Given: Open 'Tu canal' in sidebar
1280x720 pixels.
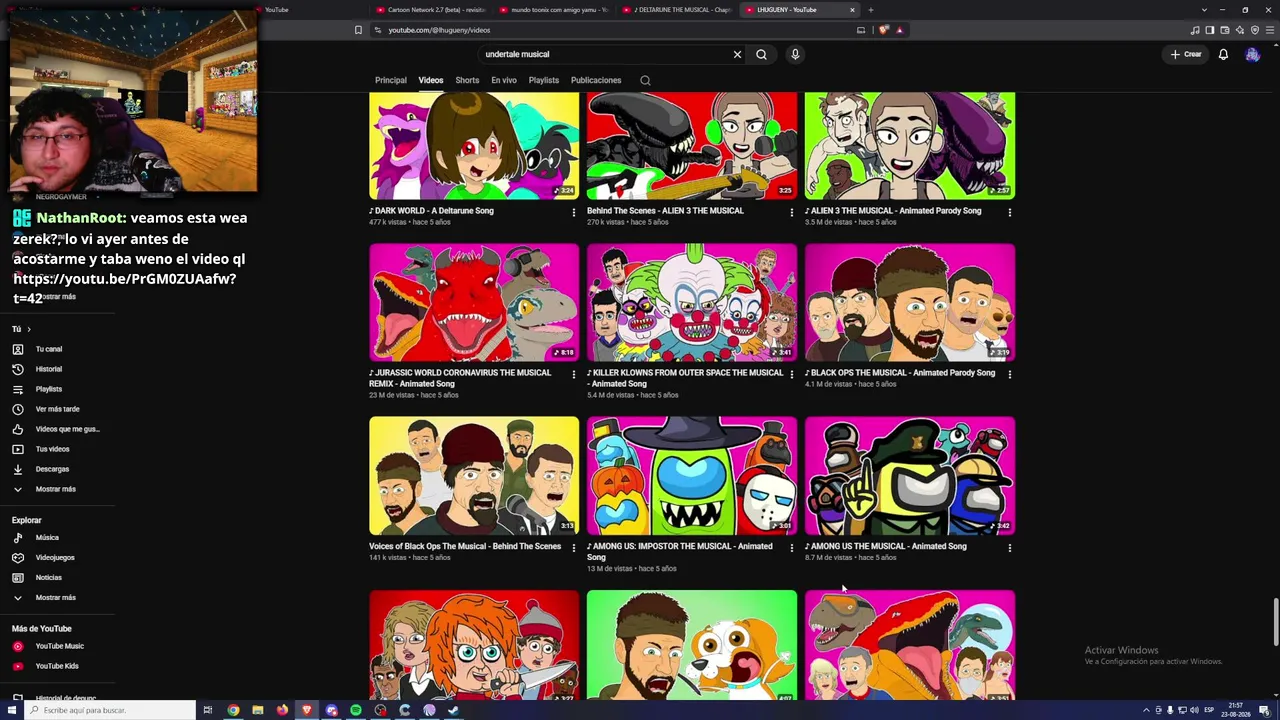Looking at the screenshot, I should point(49,349).
